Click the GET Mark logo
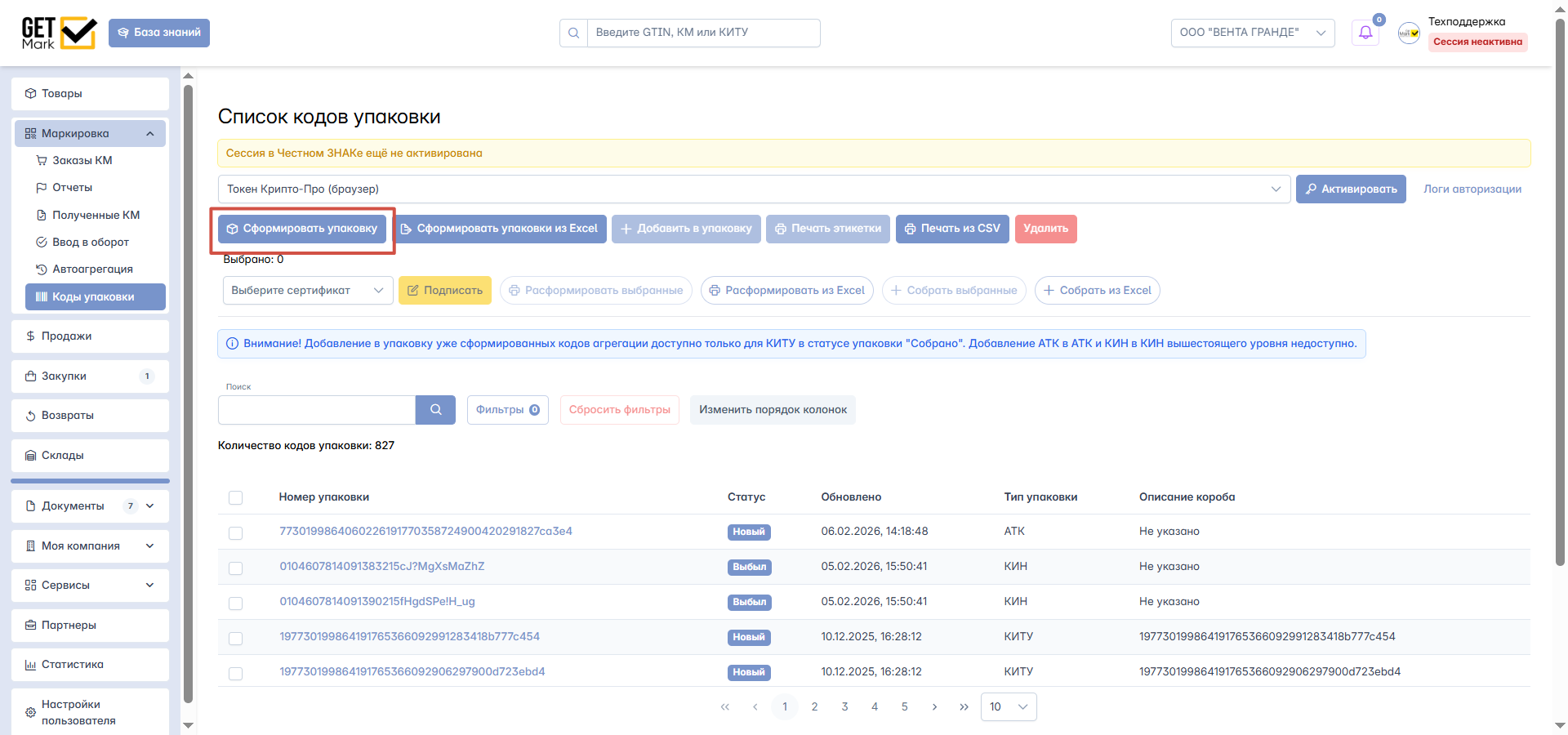The width and height of the screenshot is (1568, 735). 59,33
